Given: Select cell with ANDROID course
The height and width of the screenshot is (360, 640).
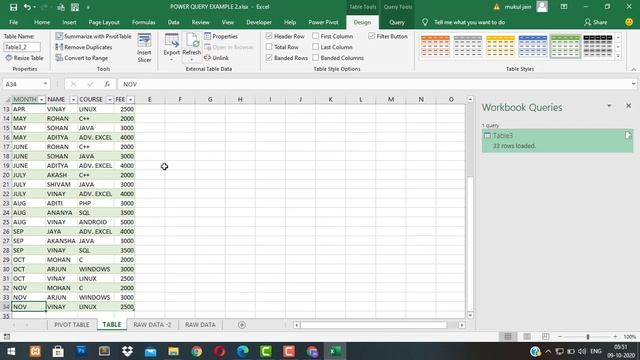Looking at the screenshot, I should [96, 222].
